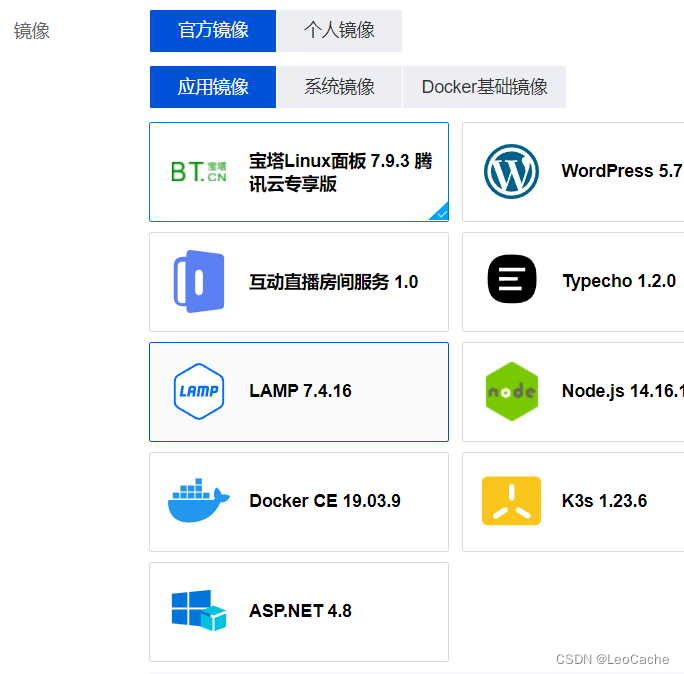
Task: Select the 应用镜像 tab
Action: coord(213,87)
